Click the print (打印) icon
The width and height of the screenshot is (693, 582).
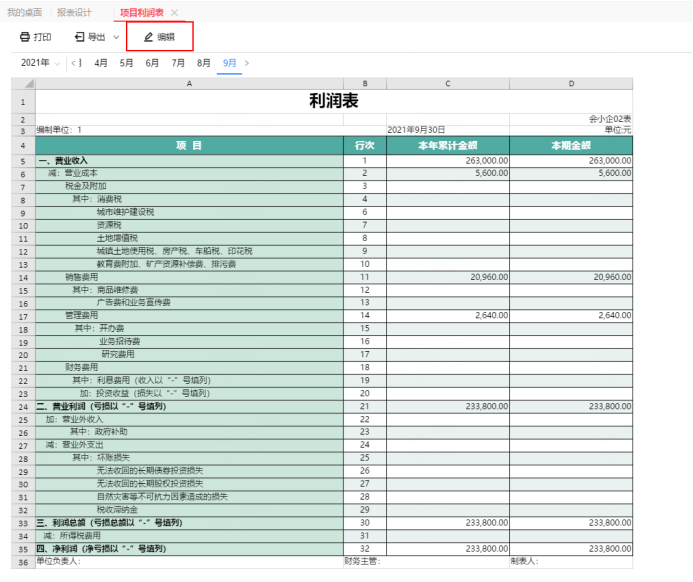[x=25, y=37]
